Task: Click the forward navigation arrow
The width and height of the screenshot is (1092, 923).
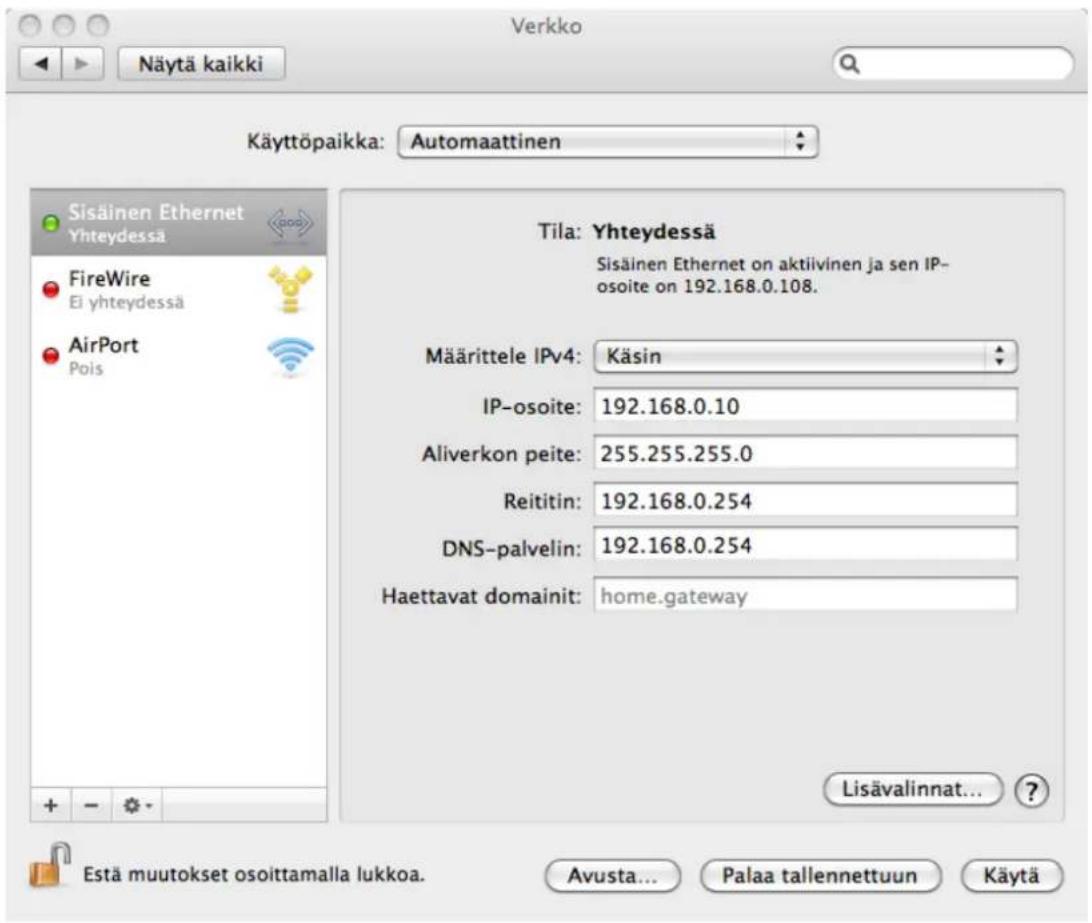Action: pyautogui.click(x=82, y=64)
